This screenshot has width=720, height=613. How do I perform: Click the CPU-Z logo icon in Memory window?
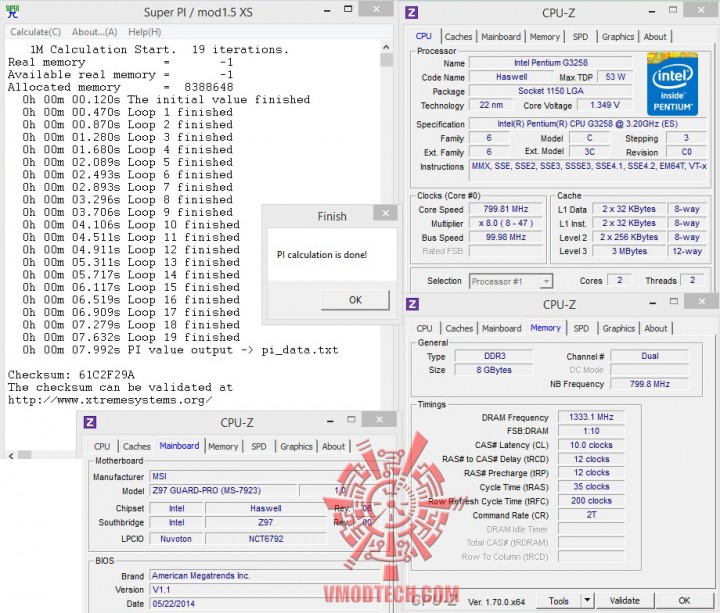pyautogui.click(x=412, y=304)
